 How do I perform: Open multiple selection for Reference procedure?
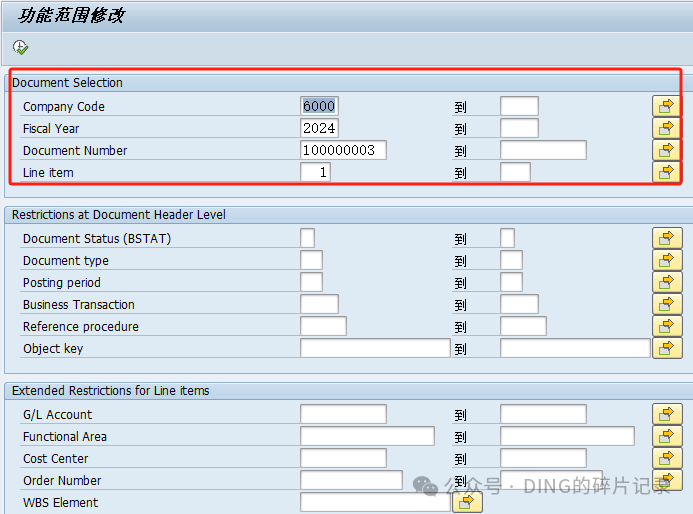pyautogui.click(x=667, y=326)
